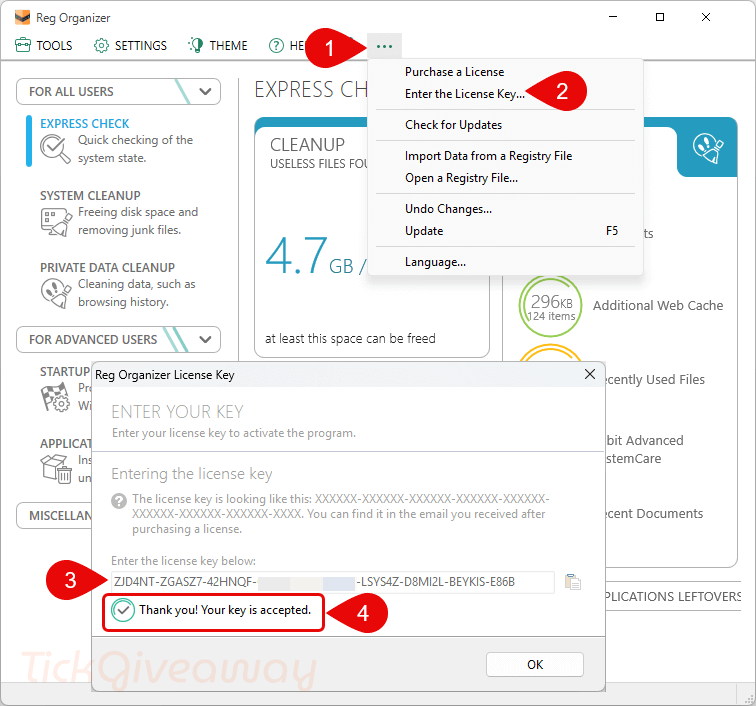756x706 pixels.
Task: Click the Private Data Cleanup footprints icon
Action: click(56, 293)
